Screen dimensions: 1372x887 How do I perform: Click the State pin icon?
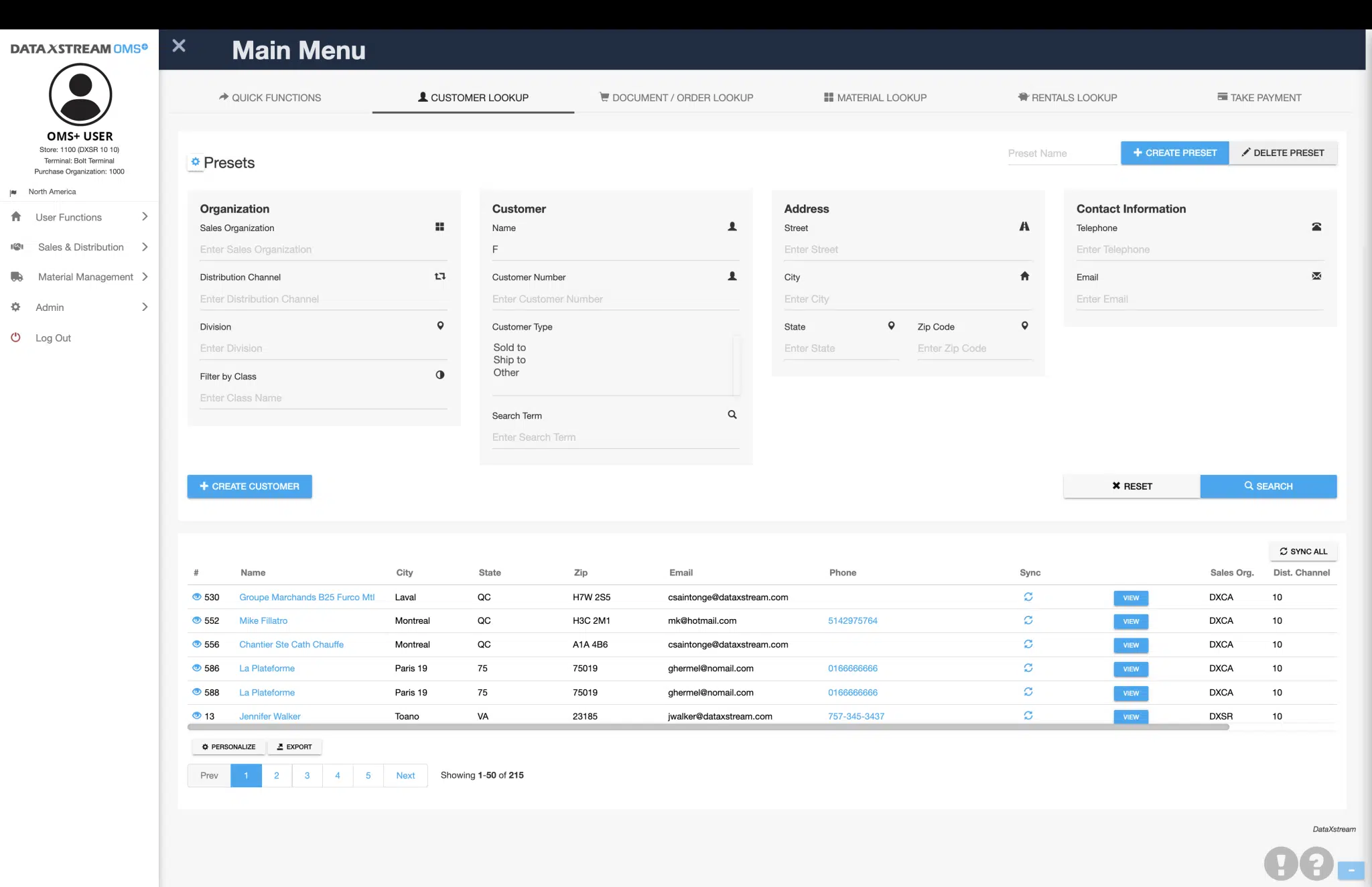[x=891, y=326]
